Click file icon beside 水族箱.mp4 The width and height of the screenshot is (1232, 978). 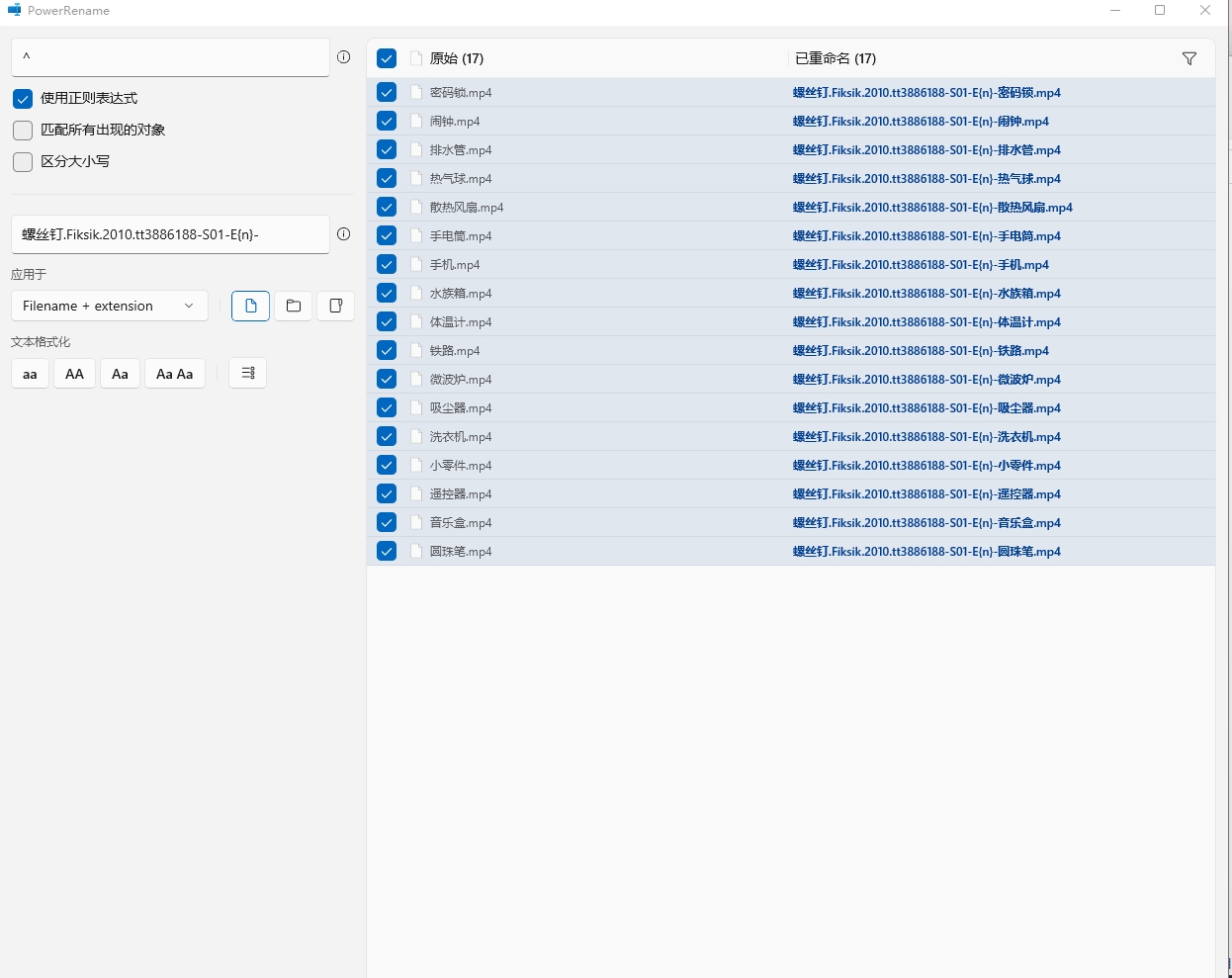[x=416, y=293]
